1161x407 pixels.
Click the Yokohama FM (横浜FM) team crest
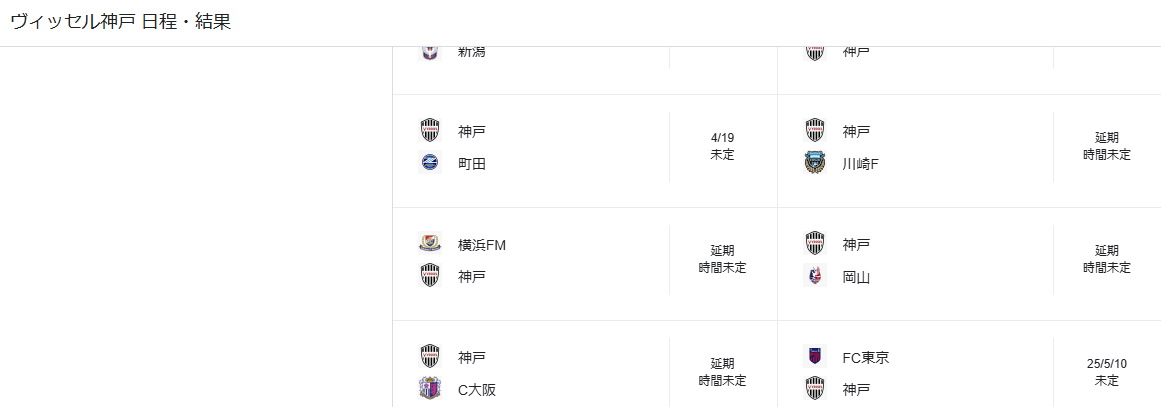[x=429, y=244]
